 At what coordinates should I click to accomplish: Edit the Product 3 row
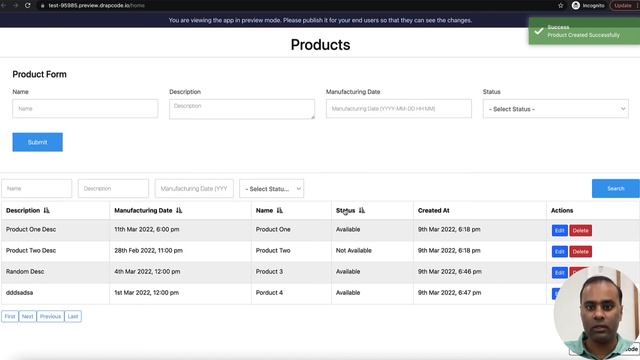tap(560, 273)
